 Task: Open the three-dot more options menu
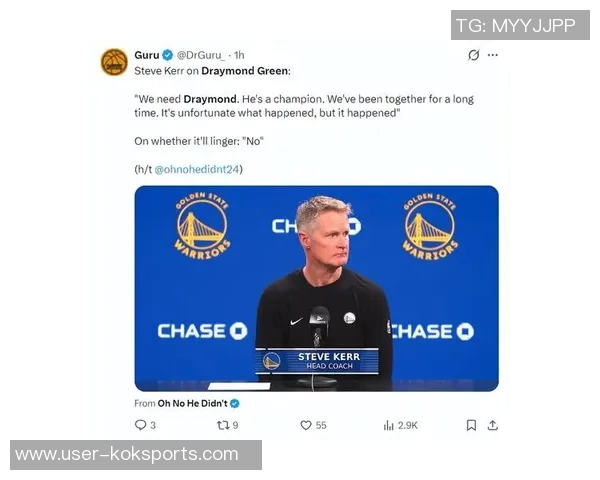point(493,55)
